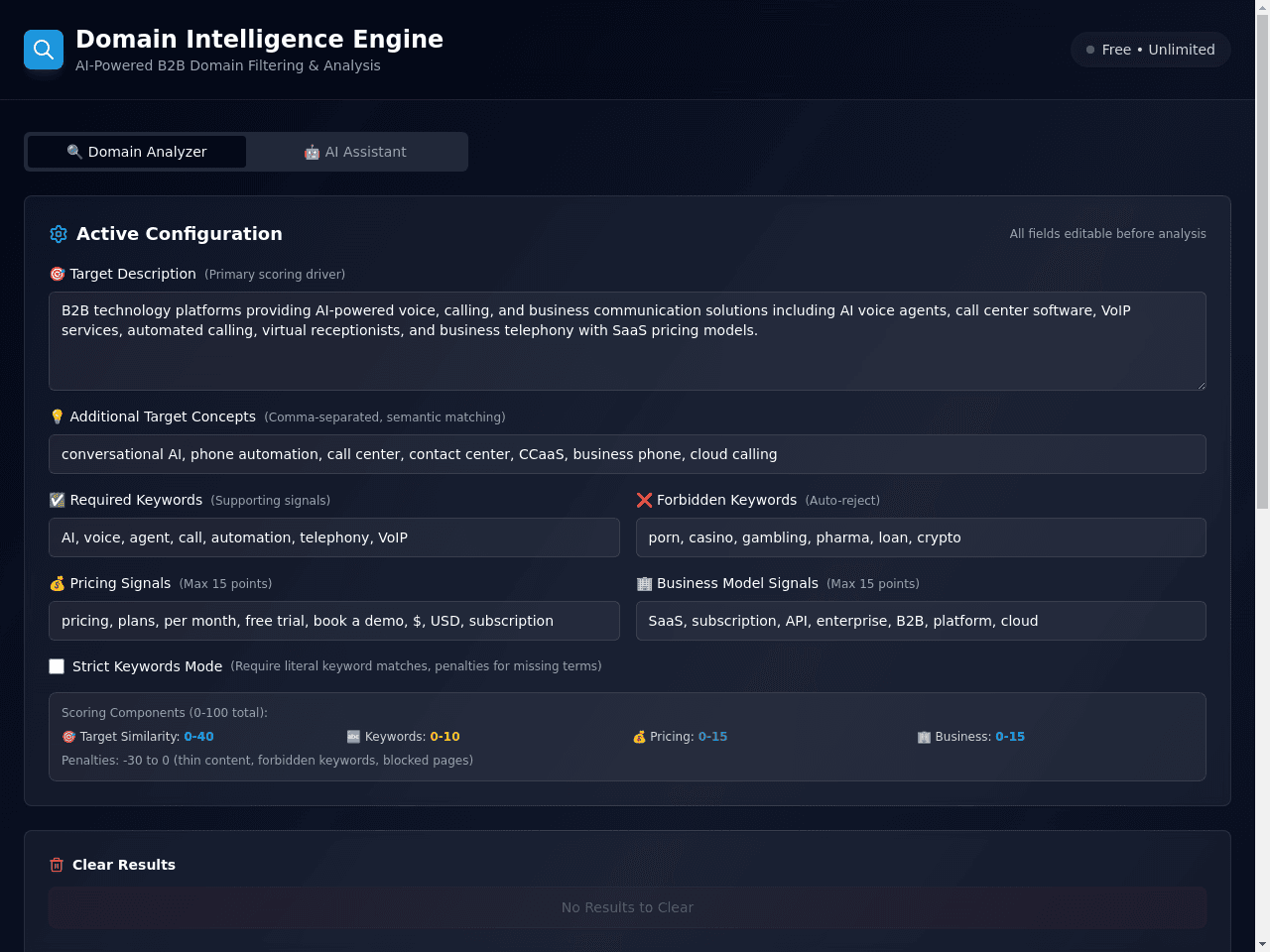This screenshot has width=1270, height=952.
Task: Click the money bag icon by Pricing Signals
Action: click(x=57, y=583)
